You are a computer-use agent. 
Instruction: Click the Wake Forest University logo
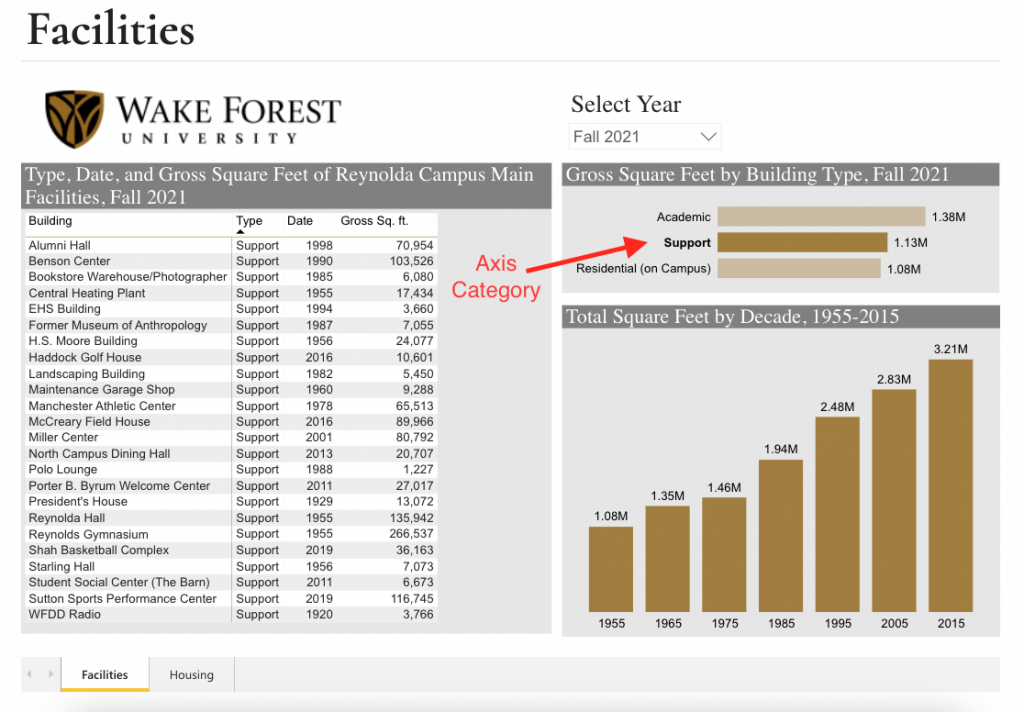pyautogui.click(x=193, y=118)
